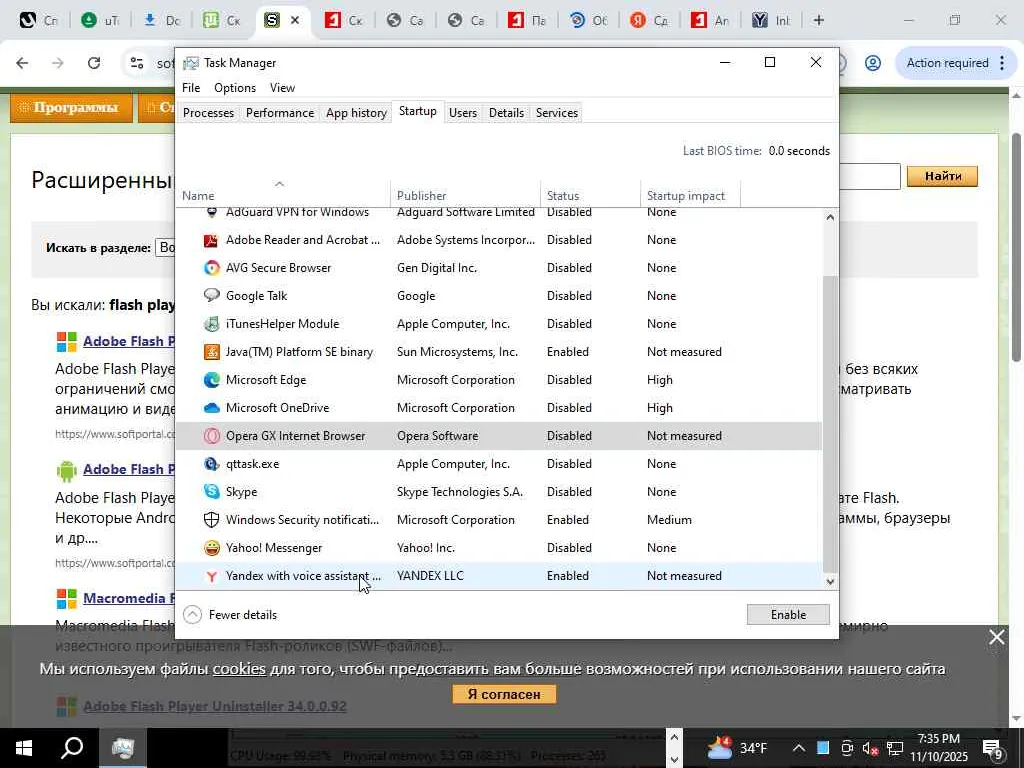
Task: Open a new browser tab
Action: (818, 20)
